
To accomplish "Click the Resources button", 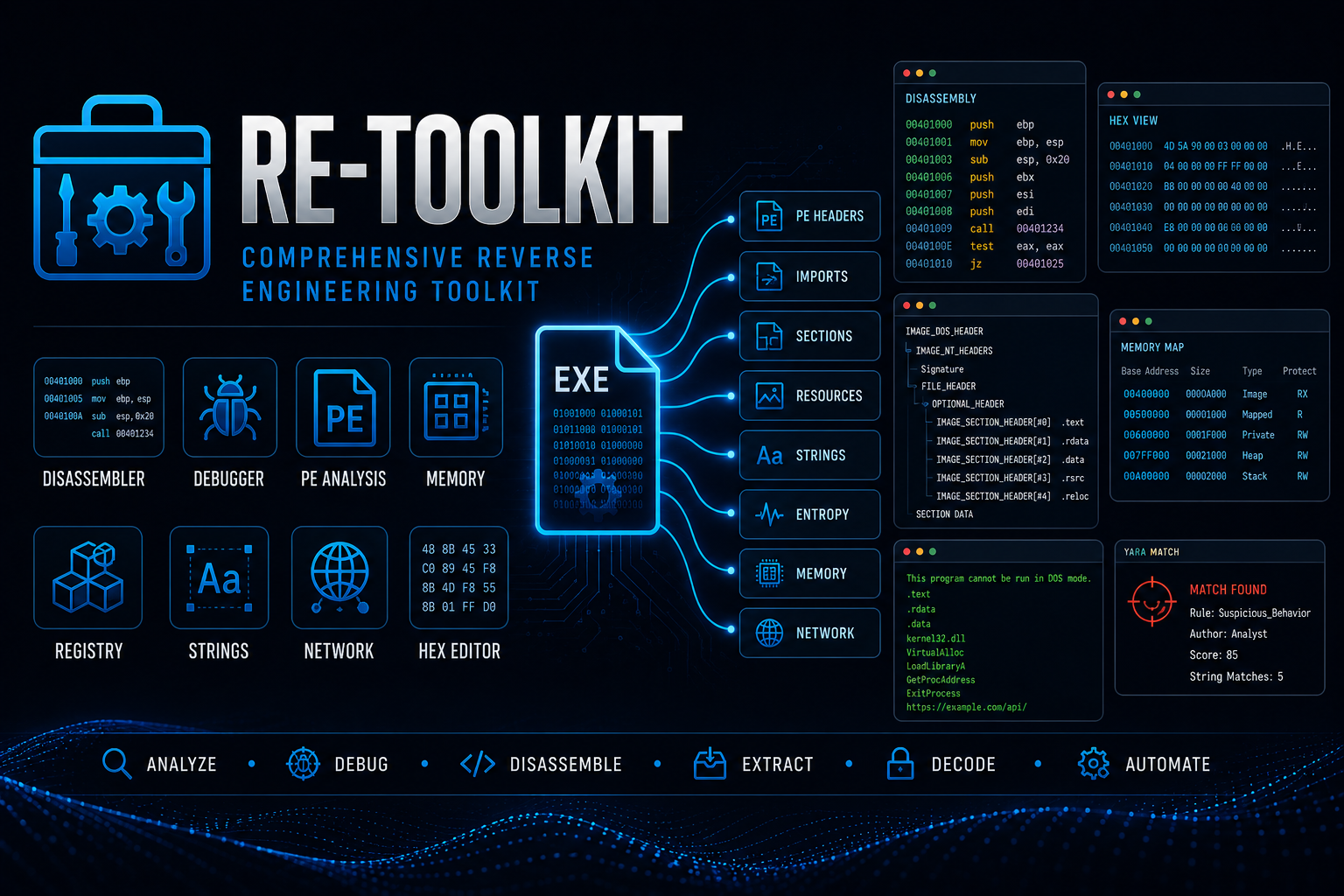I will pyautogui.click(x=809, y=395).
